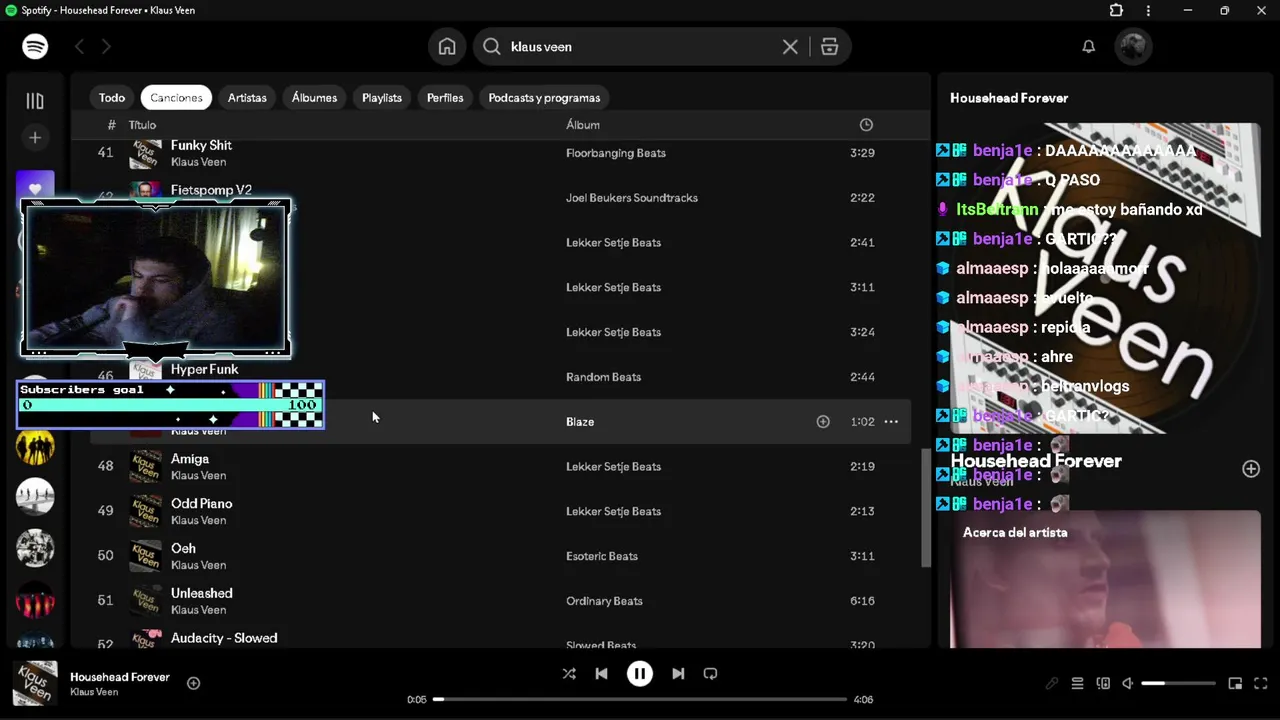Screen dimensions: 1280x720
Task: Click the Hyper Funk song title
Action: pos(205,370)
